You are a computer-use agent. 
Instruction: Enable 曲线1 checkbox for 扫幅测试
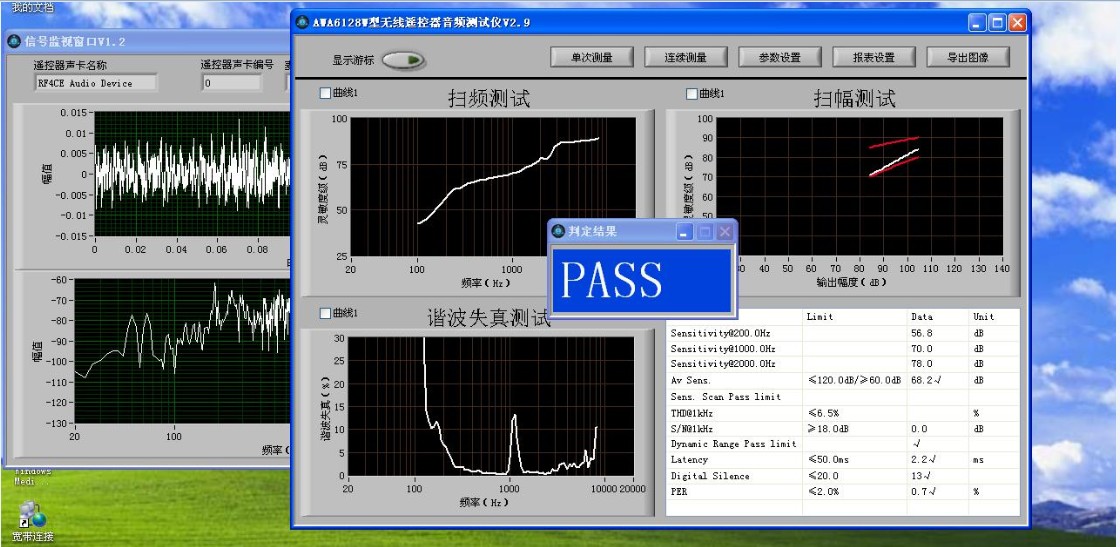(x=692, y=94)
